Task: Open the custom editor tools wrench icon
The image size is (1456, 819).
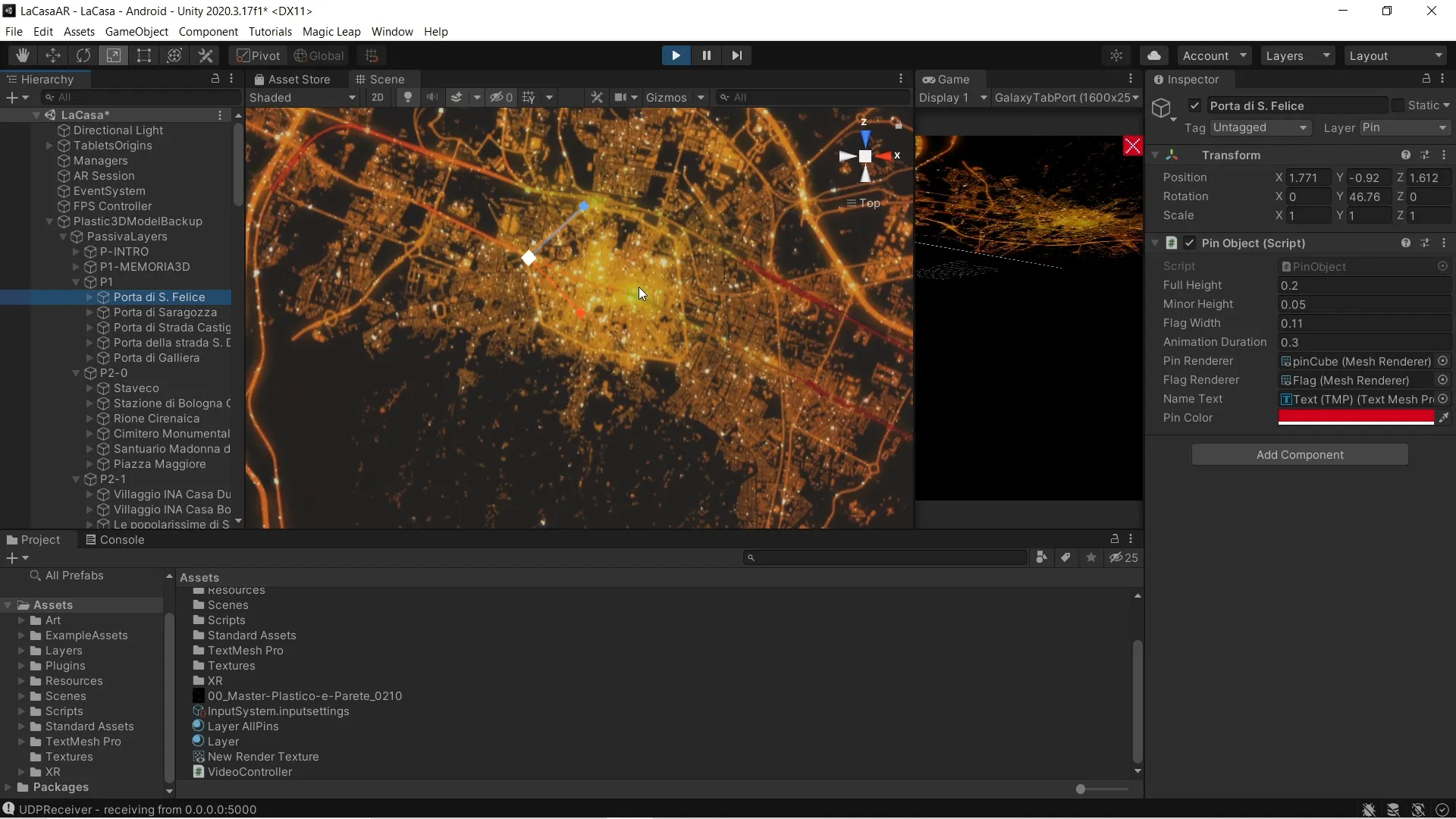Action: (x=206, y=55)
